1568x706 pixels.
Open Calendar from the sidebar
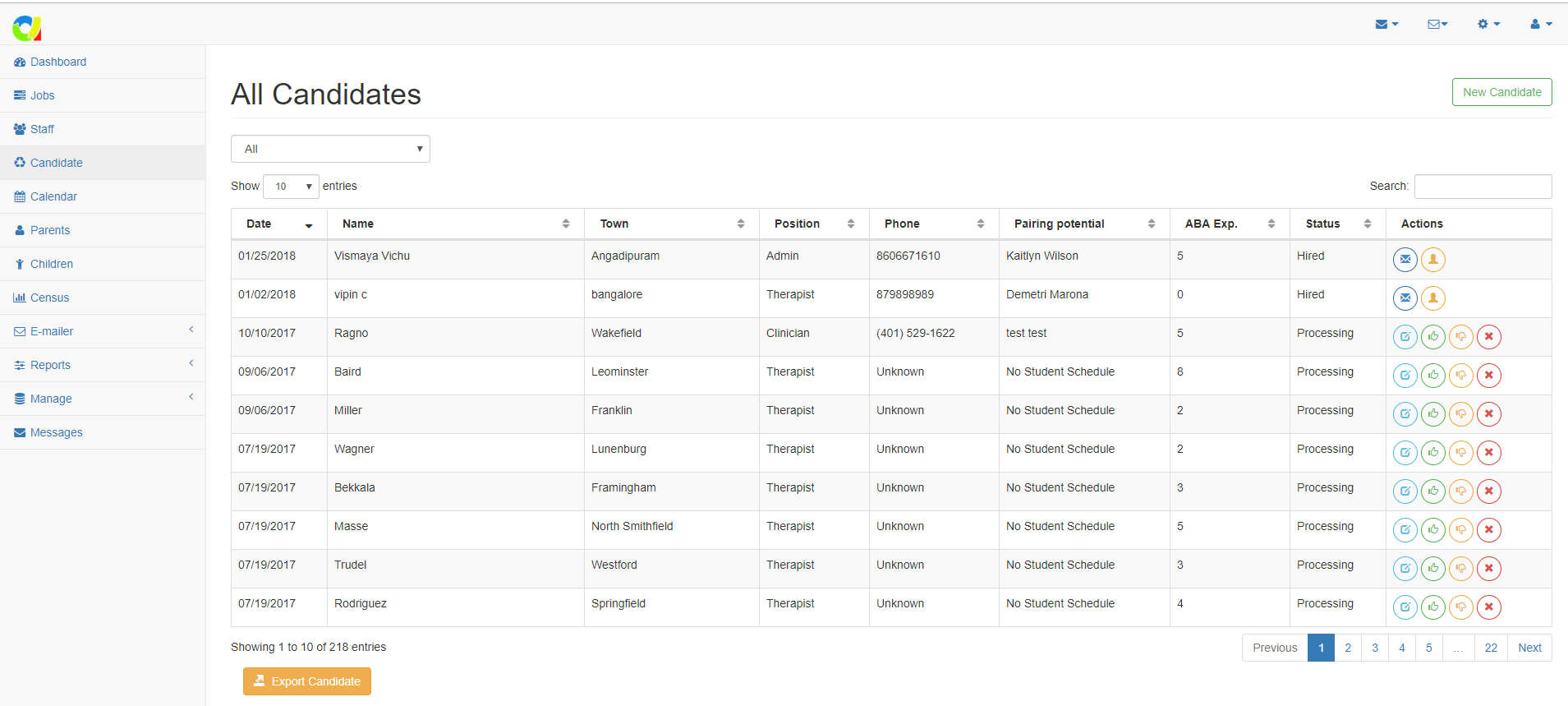click(53, 196)
